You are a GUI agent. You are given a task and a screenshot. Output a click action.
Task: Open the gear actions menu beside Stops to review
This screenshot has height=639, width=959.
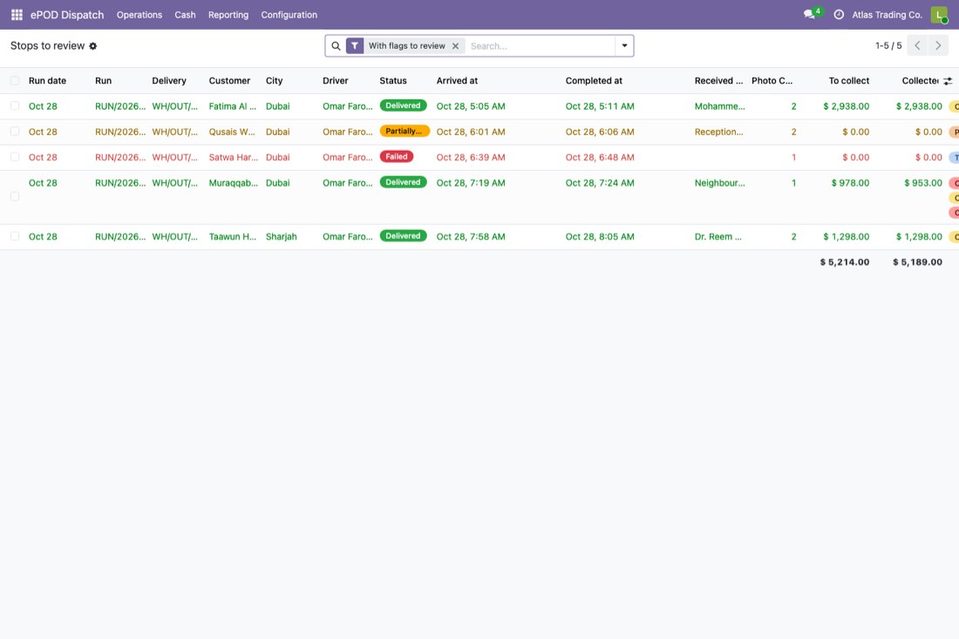click(93, 46)
